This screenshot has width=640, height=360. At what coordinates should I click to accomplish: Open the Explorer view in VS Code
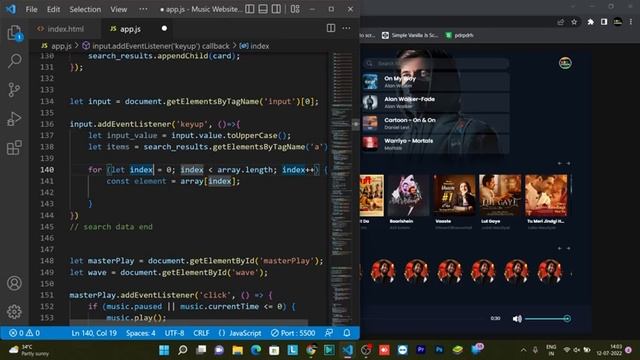pos(14,33)
